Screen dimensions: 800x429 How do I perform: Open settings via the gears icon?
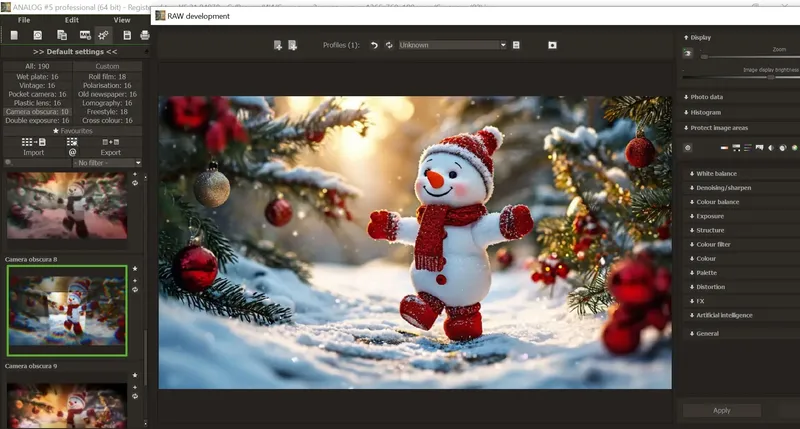click(x=104, y=35)
